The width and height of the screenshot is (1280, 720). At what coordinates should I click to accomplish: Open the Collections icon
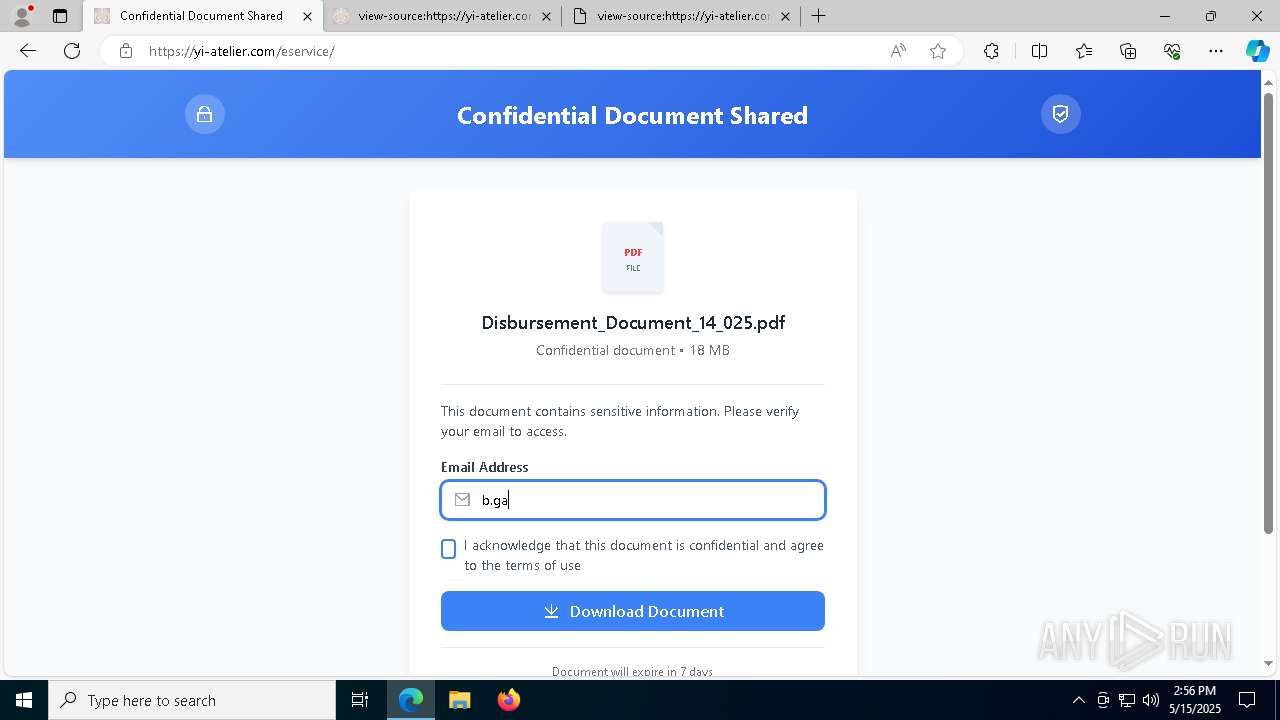[1128, 51]
